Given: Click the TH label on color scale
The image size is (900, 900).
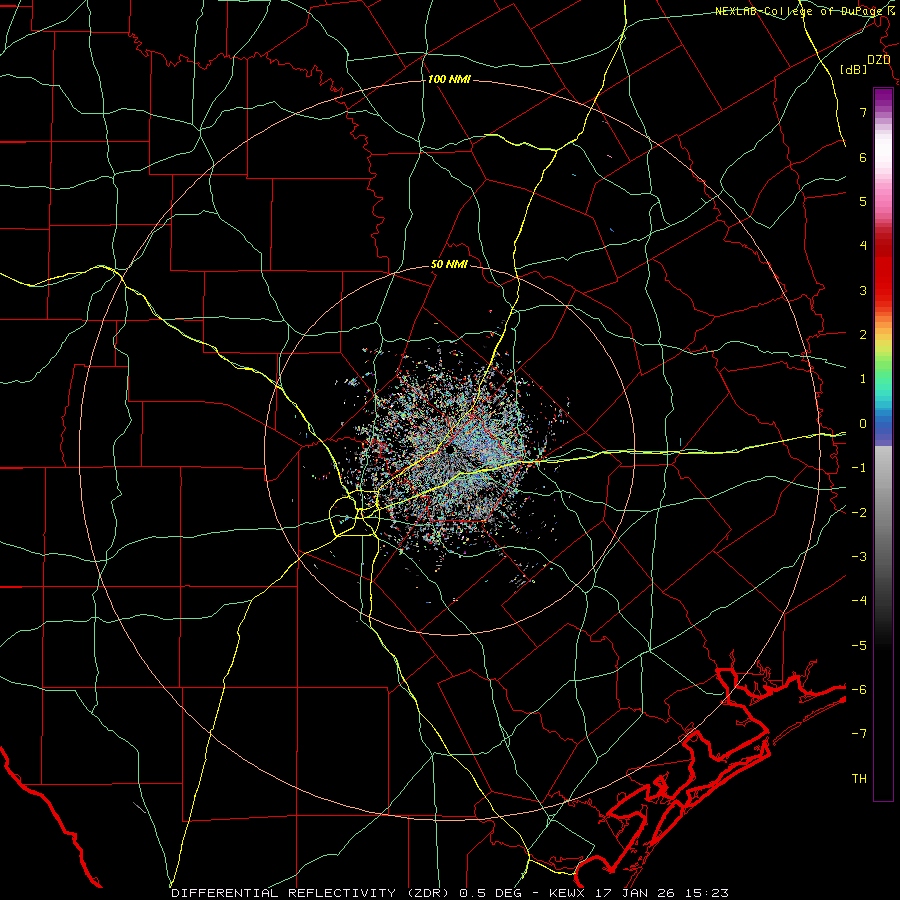Looking at the screenshot, I should tap(859, 779).
